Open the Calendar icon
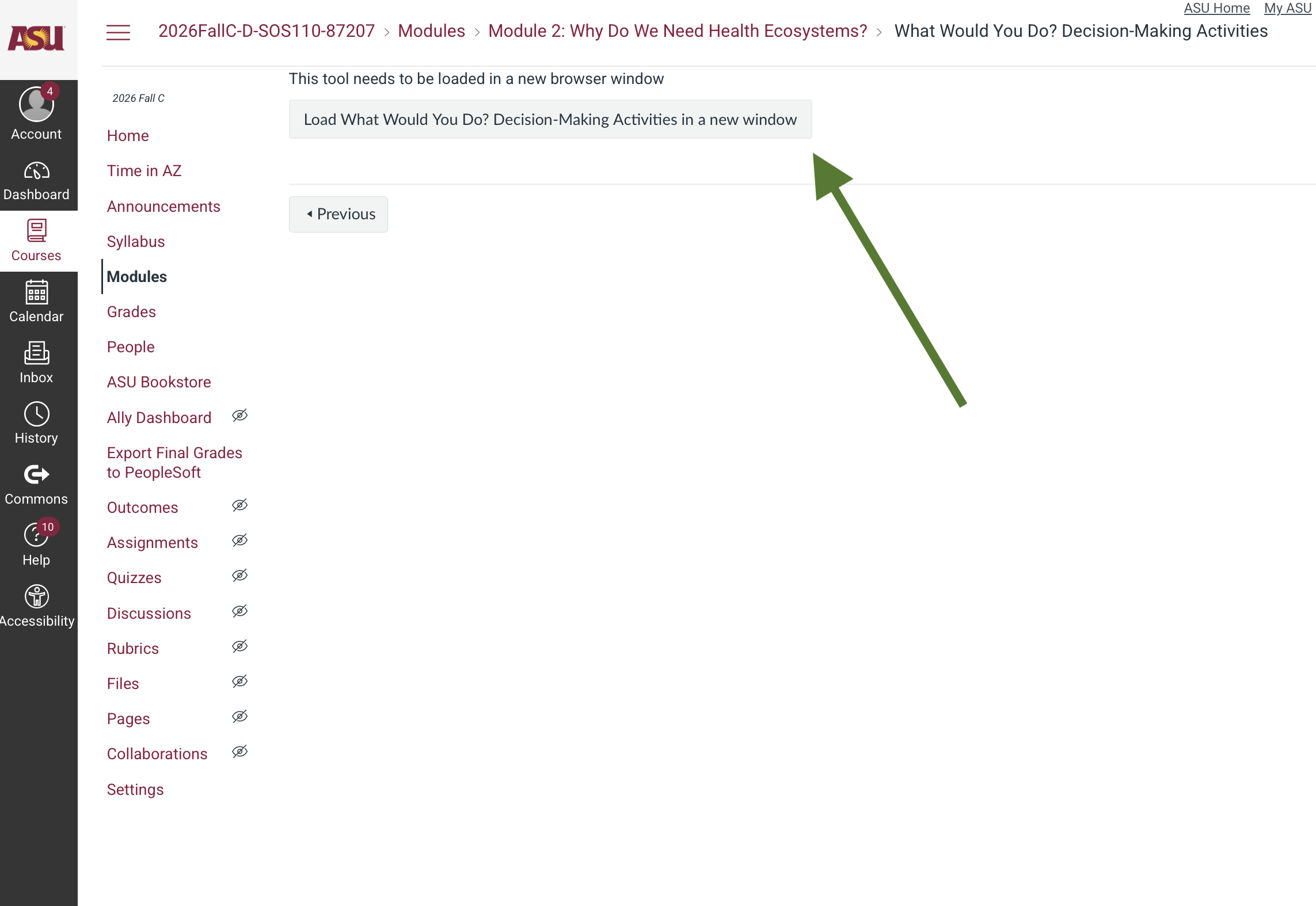 coord(36,292)
